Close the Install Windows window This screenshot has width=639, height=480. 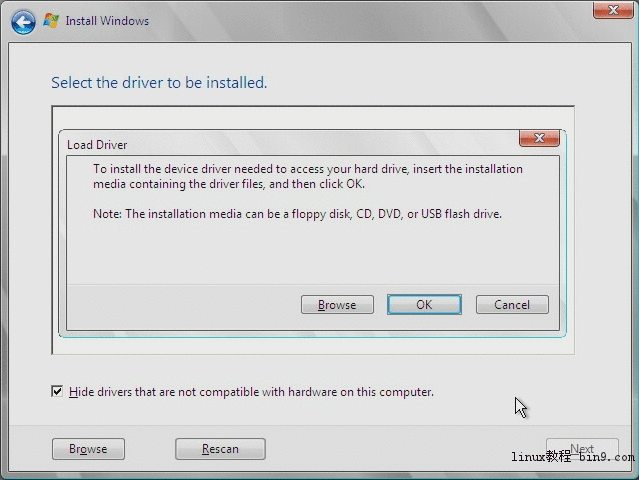click(x=613, y=10)
